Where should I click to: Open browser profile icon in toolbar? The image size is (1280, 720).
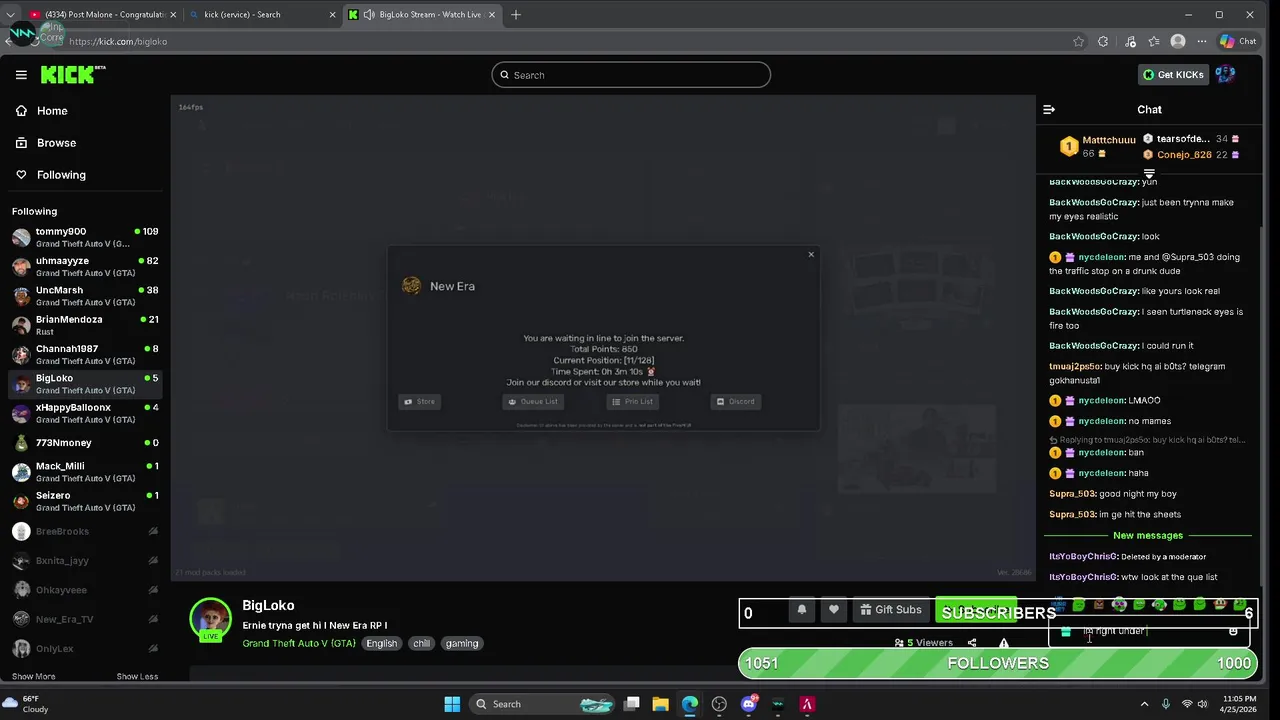pyautogui.click(x=1178, y=41)
